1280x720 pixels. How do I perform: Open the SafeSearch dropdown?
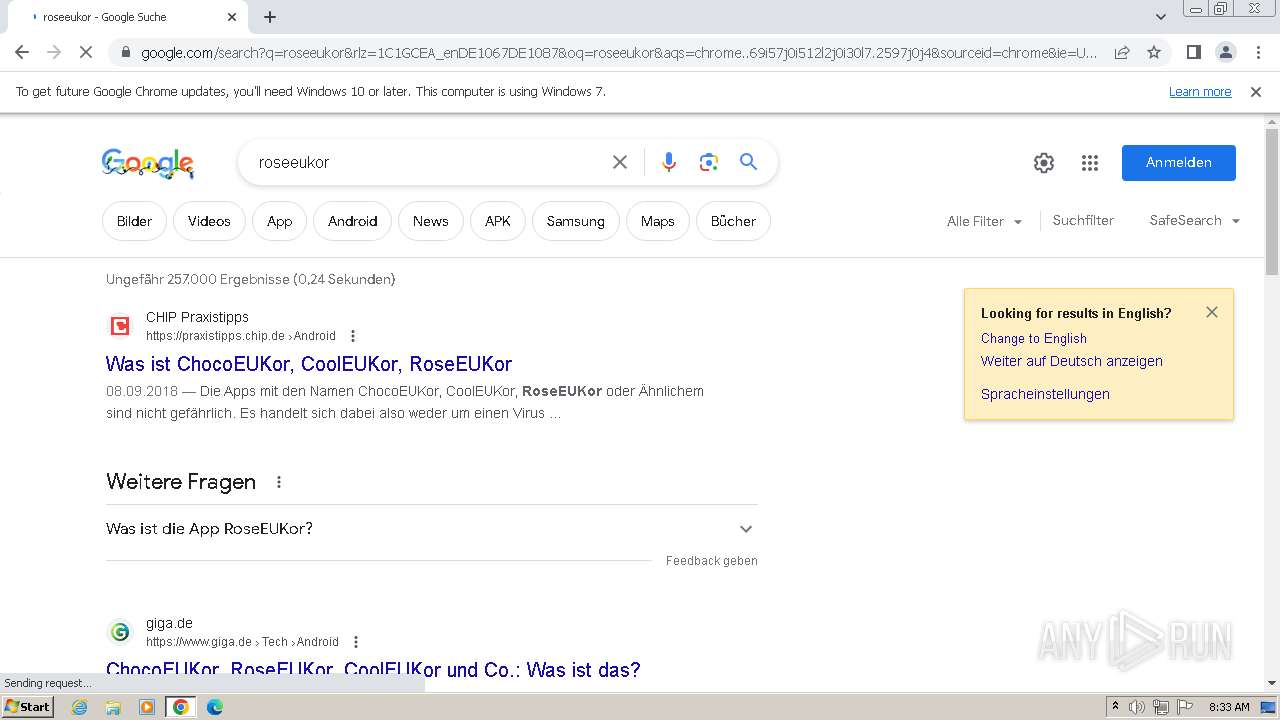point(1195,220)
